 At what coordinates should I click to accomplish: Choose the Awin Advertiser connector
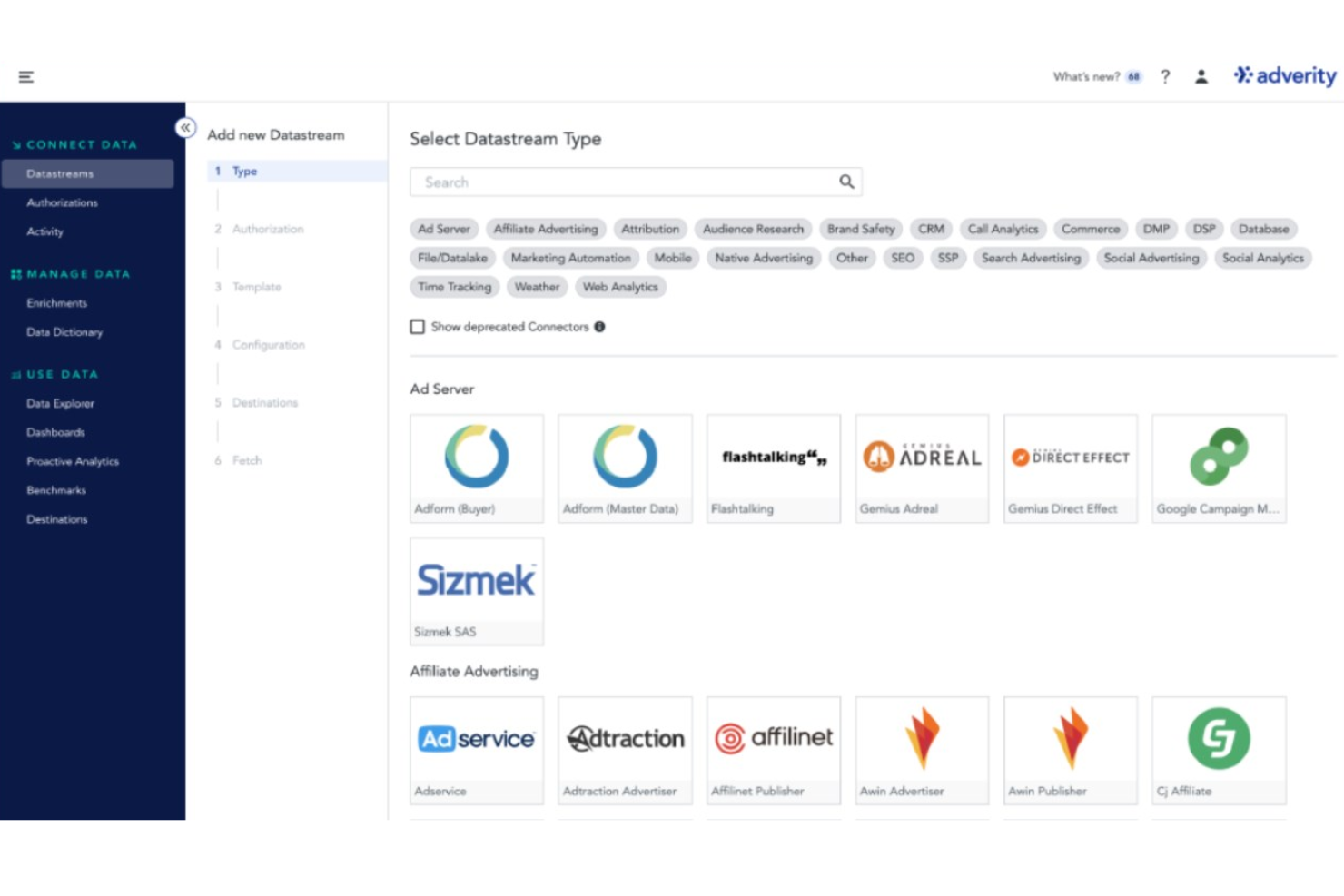point(922,751)
